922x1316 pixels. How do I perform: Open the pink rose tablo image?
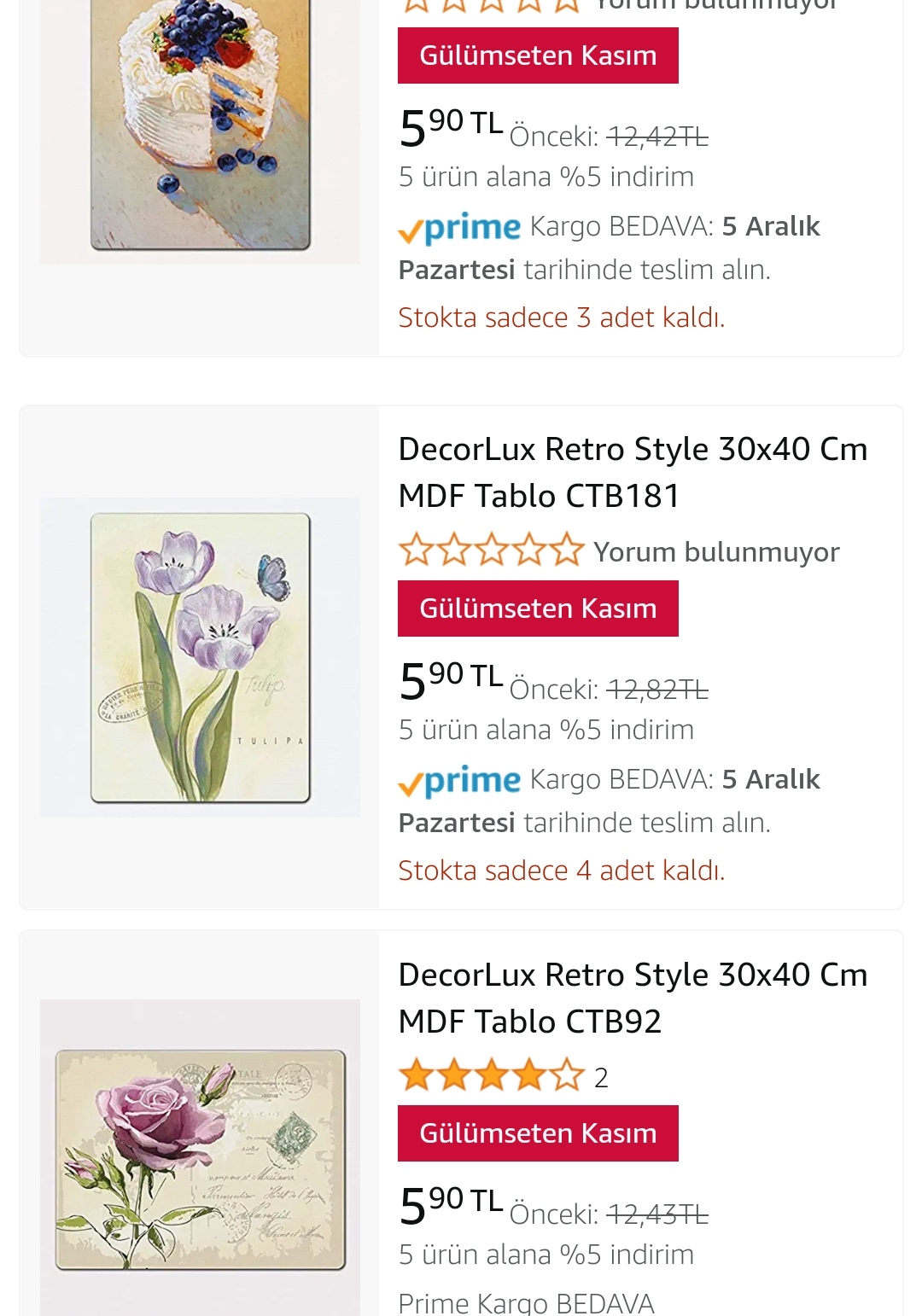(200, 1159)
